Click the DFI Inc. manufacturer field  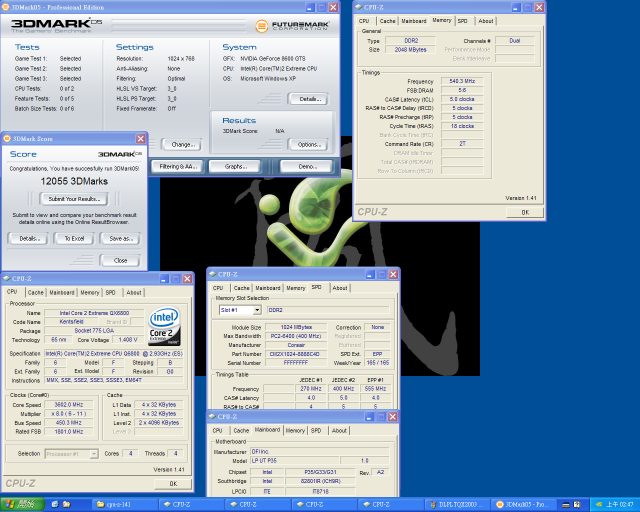point(320,452)
